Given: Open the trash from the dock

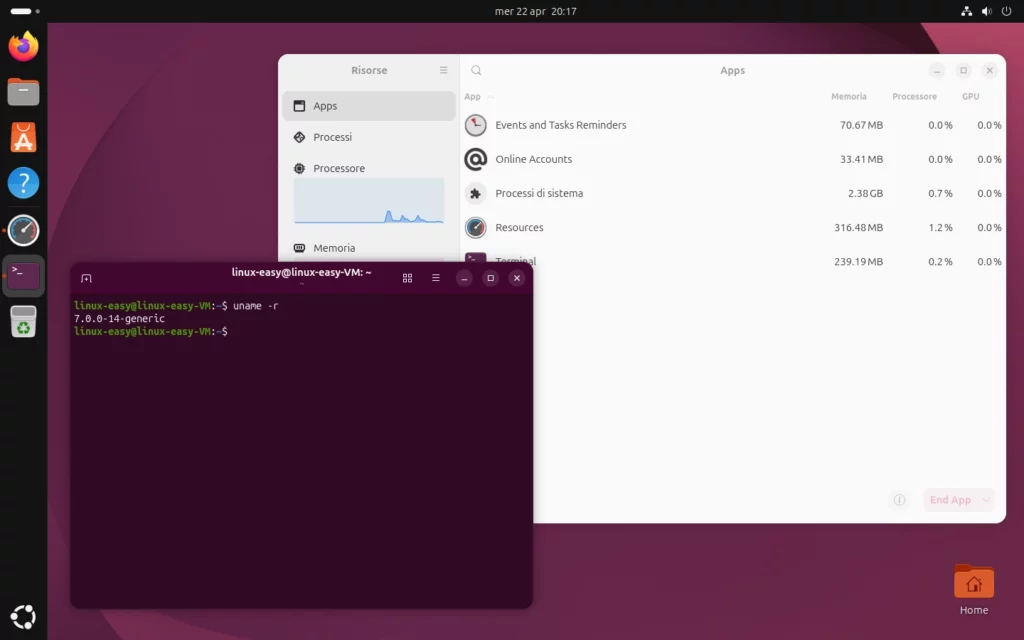Looking at the screenshot, I should pos(23,322).
